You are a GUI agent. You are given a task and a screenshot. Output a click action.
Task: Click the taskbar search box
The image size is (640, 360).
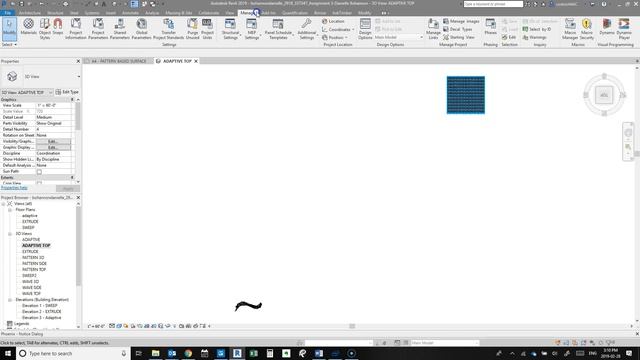tap(73, 353)
